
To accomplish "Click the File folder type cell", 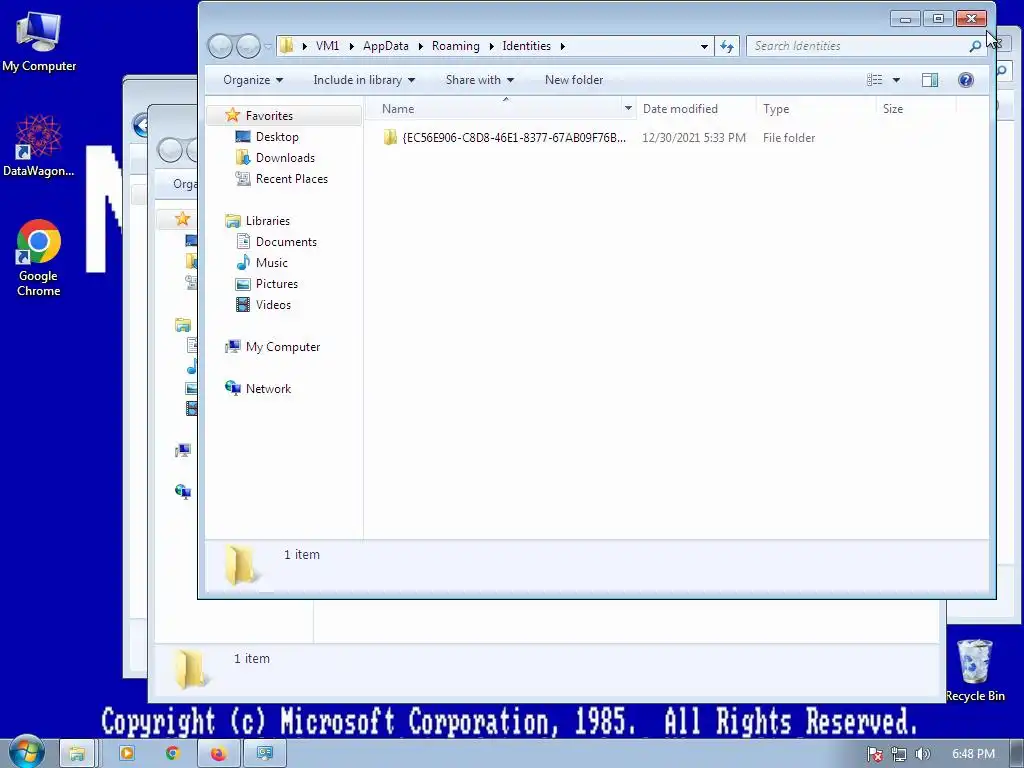I will (x=789, y=137).
